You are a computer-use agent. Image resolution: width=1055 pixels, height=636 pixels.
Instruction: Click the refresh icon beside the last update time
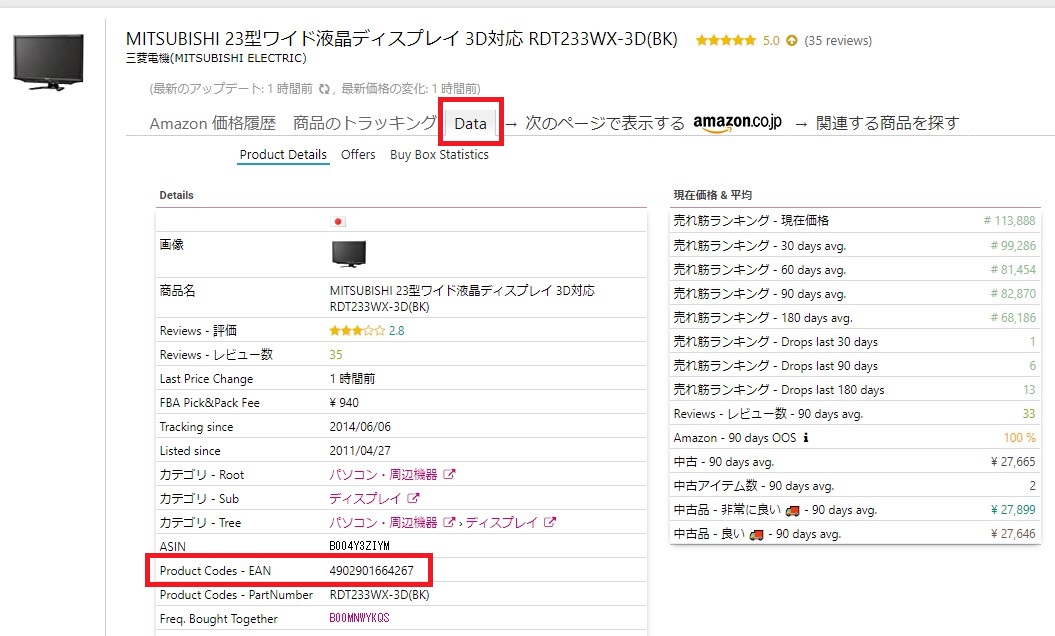coord(324,89)
